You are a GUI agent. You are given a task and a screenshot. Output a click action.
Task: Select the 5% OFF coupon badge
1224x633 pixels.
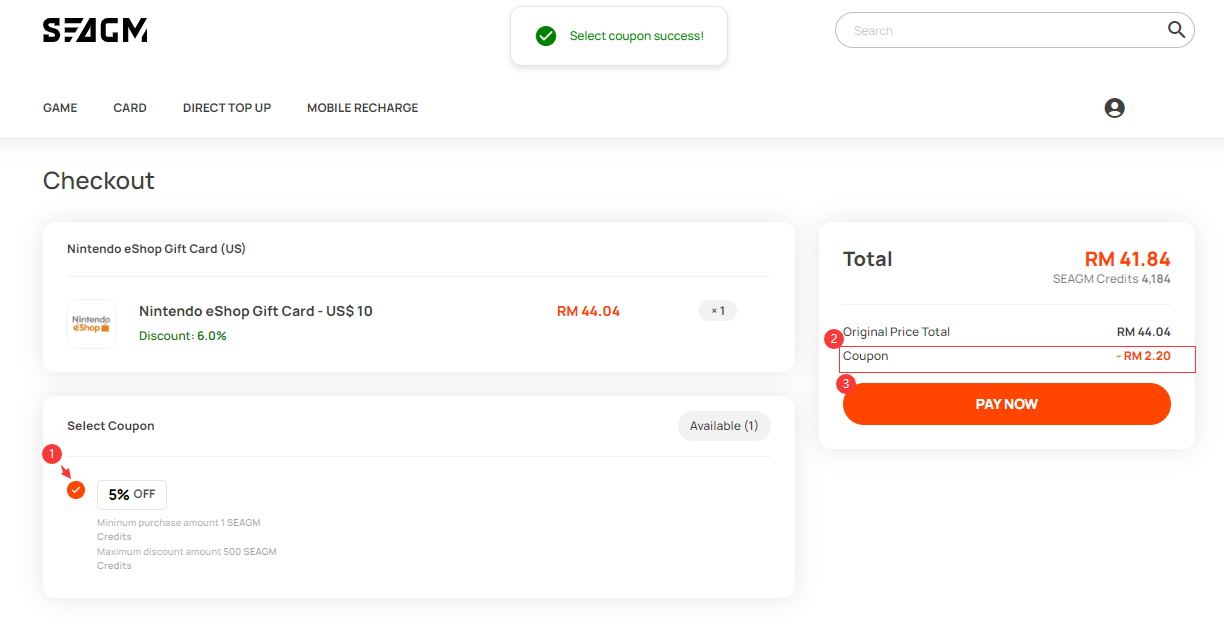coord(132,494)
